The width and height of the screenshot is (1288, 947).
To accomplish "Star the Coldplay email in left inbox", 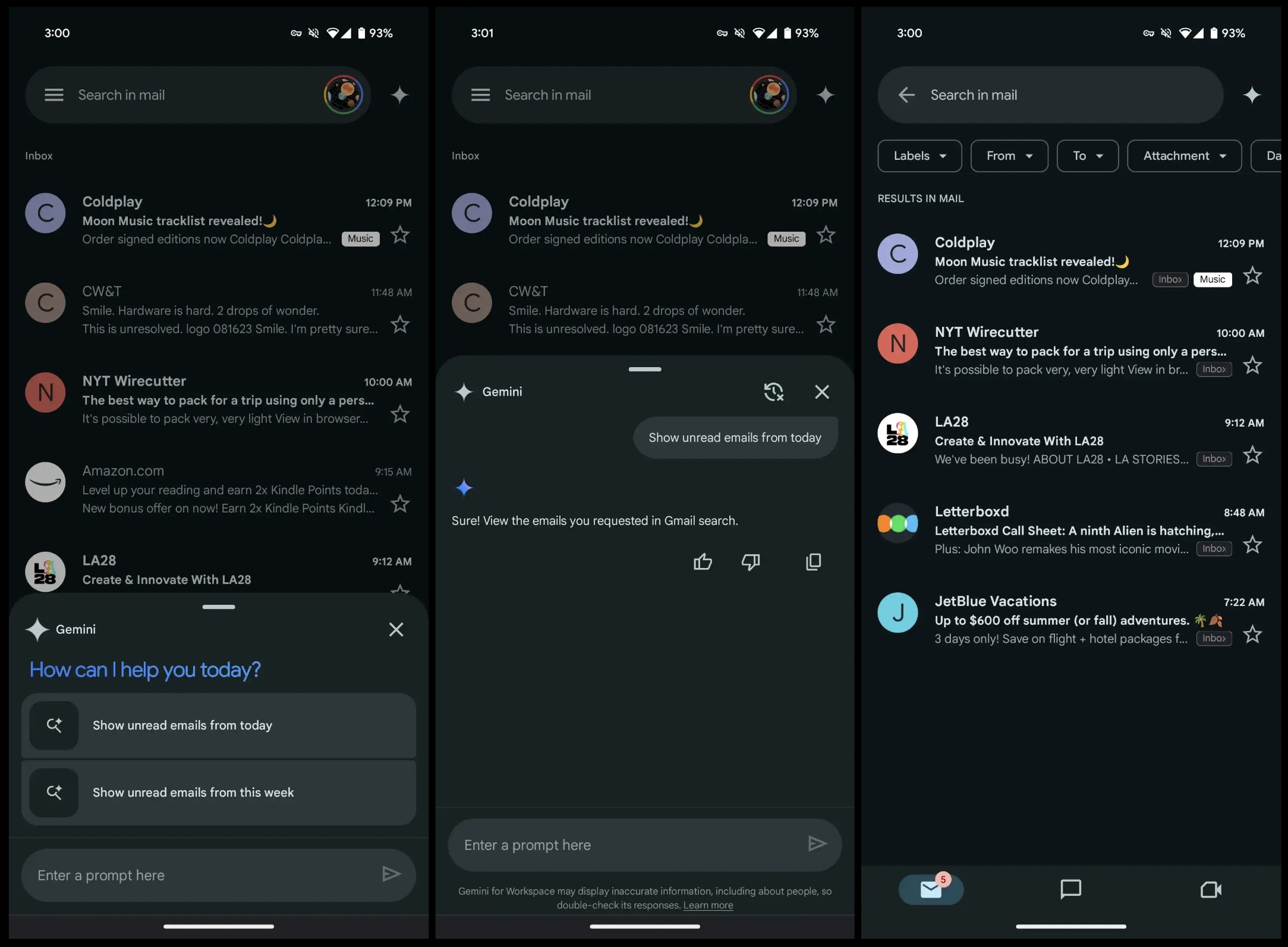I will [400, 235].
